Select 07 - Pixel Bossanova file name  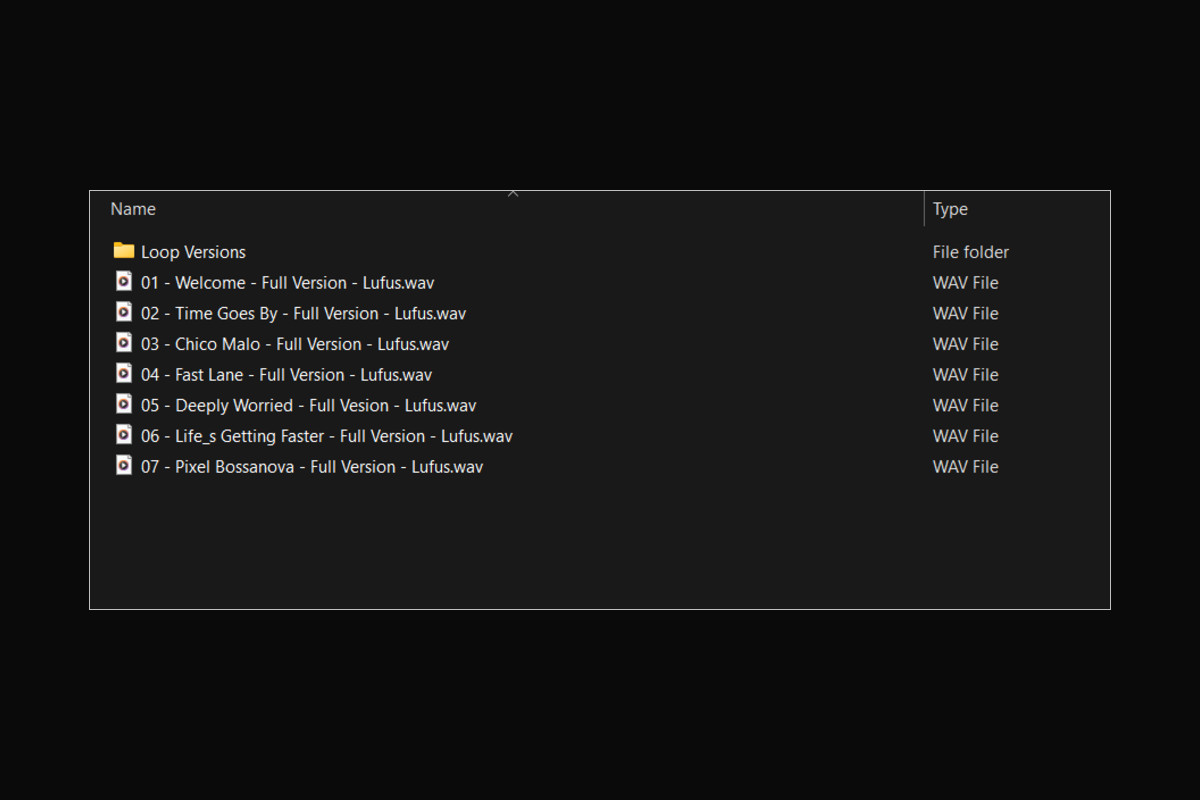(311, 467)
